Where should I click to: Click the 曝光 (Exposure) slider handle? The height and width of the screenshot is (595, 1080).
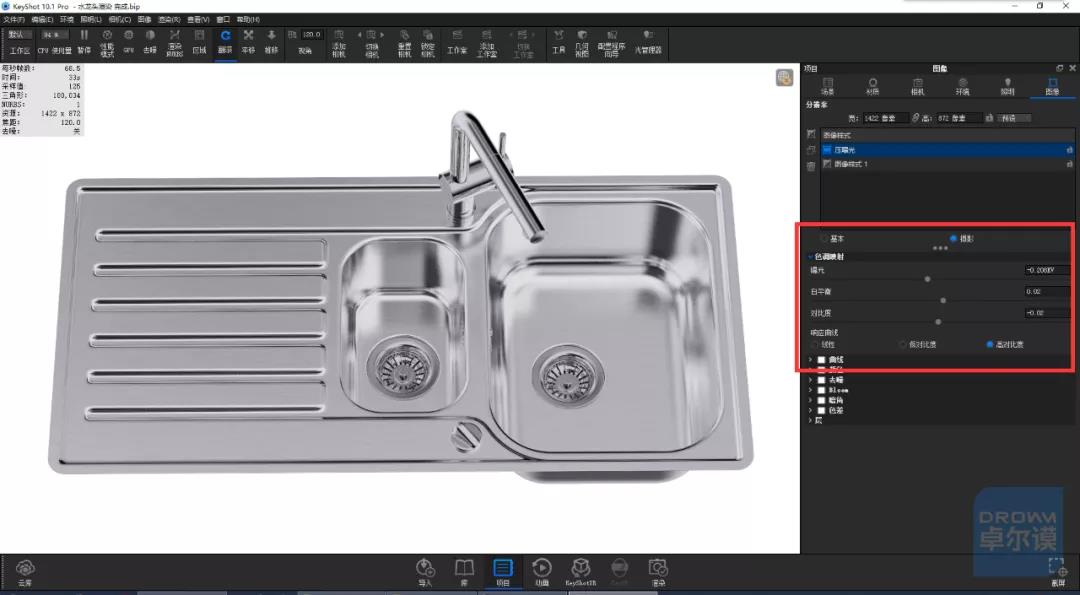927,280
